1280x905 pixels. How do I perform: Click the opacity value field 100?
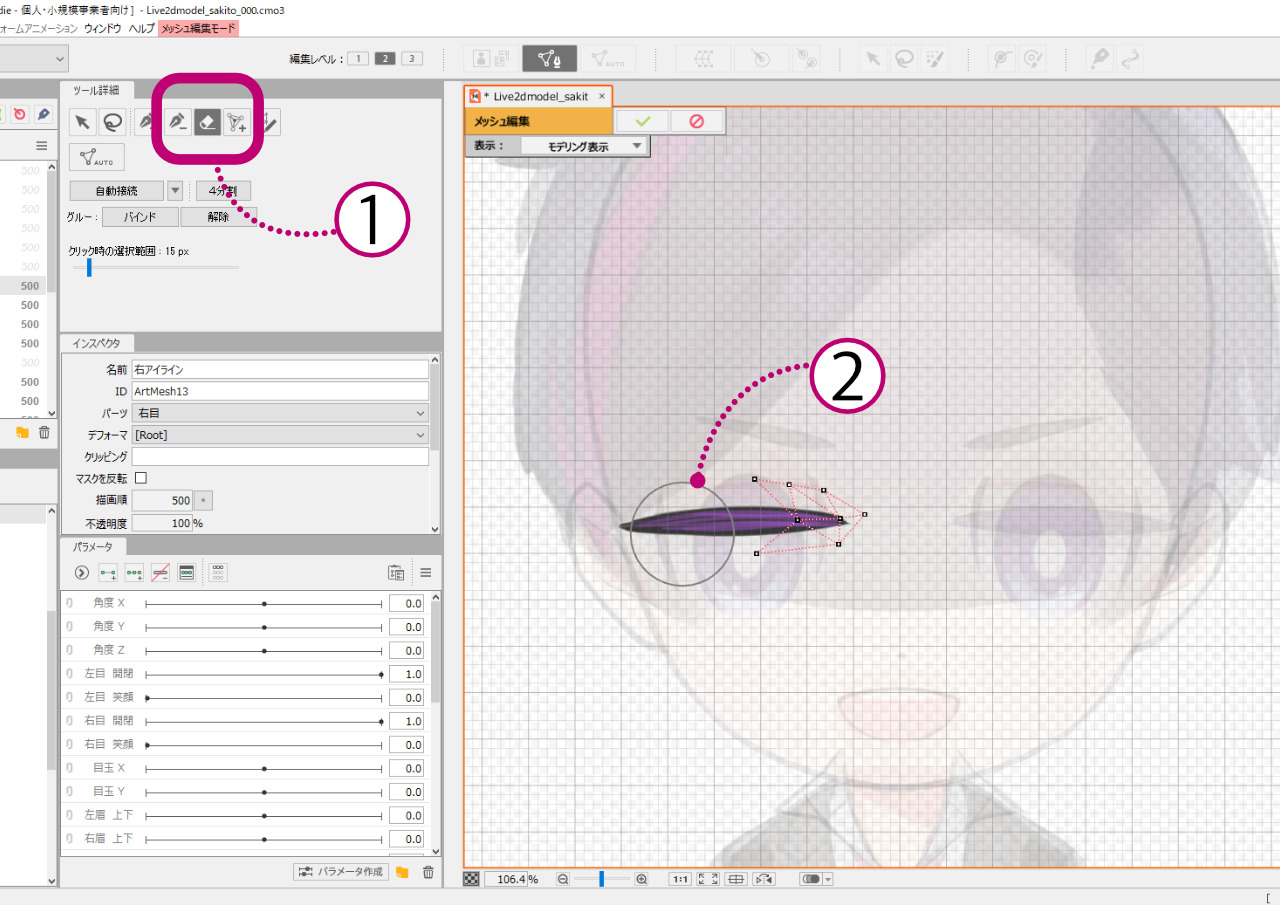(x=162, y=523)
